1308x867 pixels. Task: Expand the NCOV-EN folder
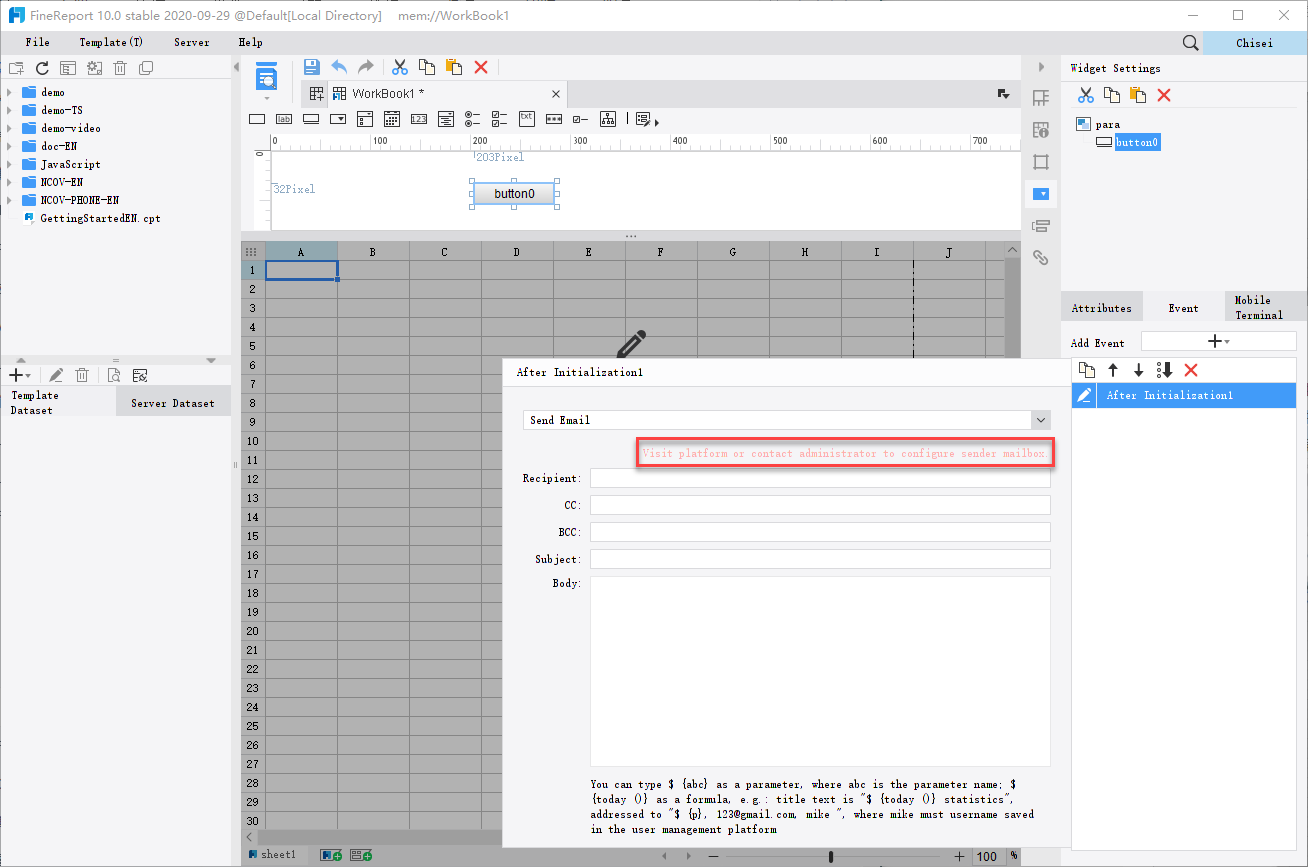coord(9,182)
